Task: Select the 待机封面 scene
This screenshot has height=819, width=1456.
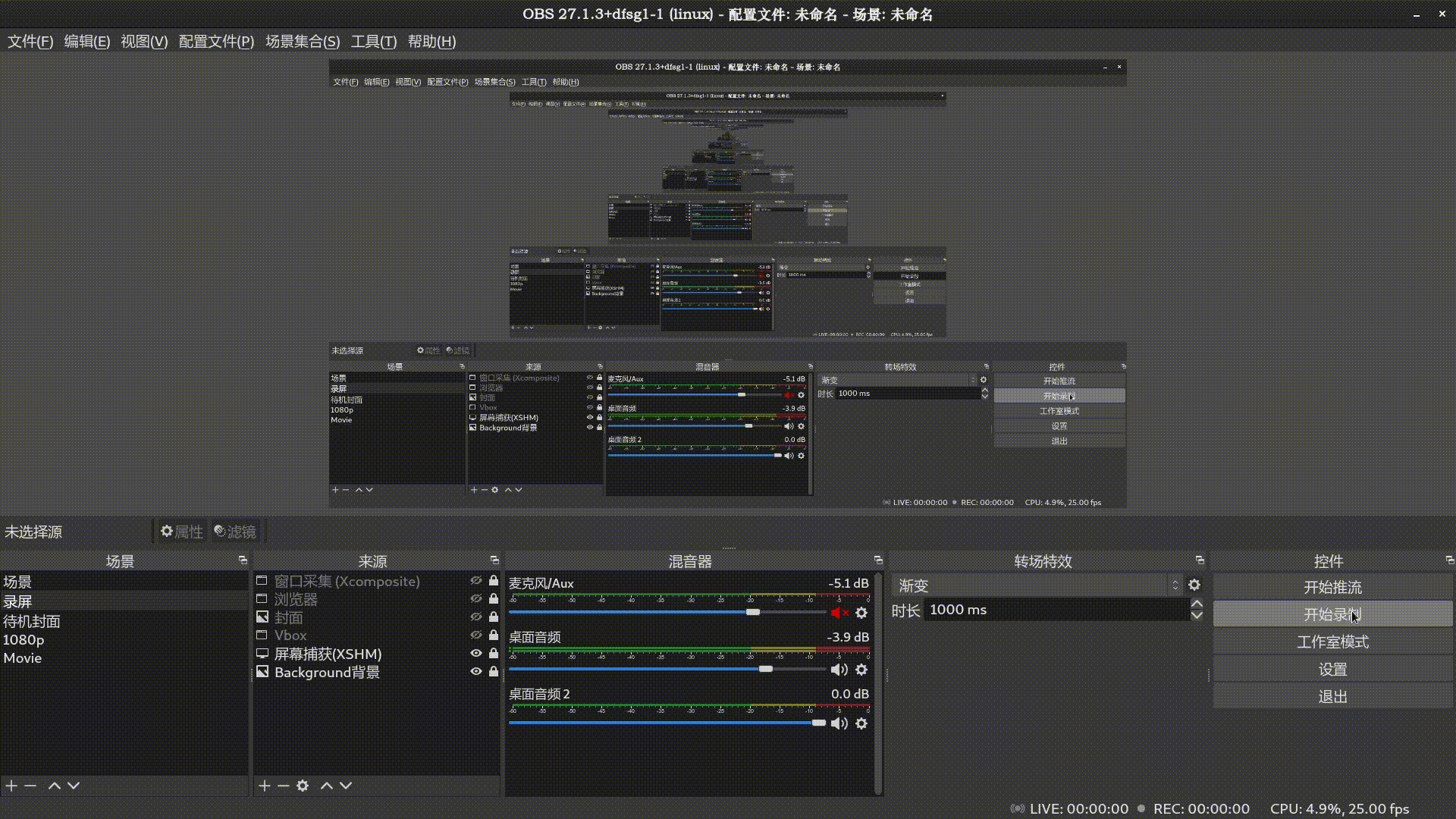Action: 124,621
